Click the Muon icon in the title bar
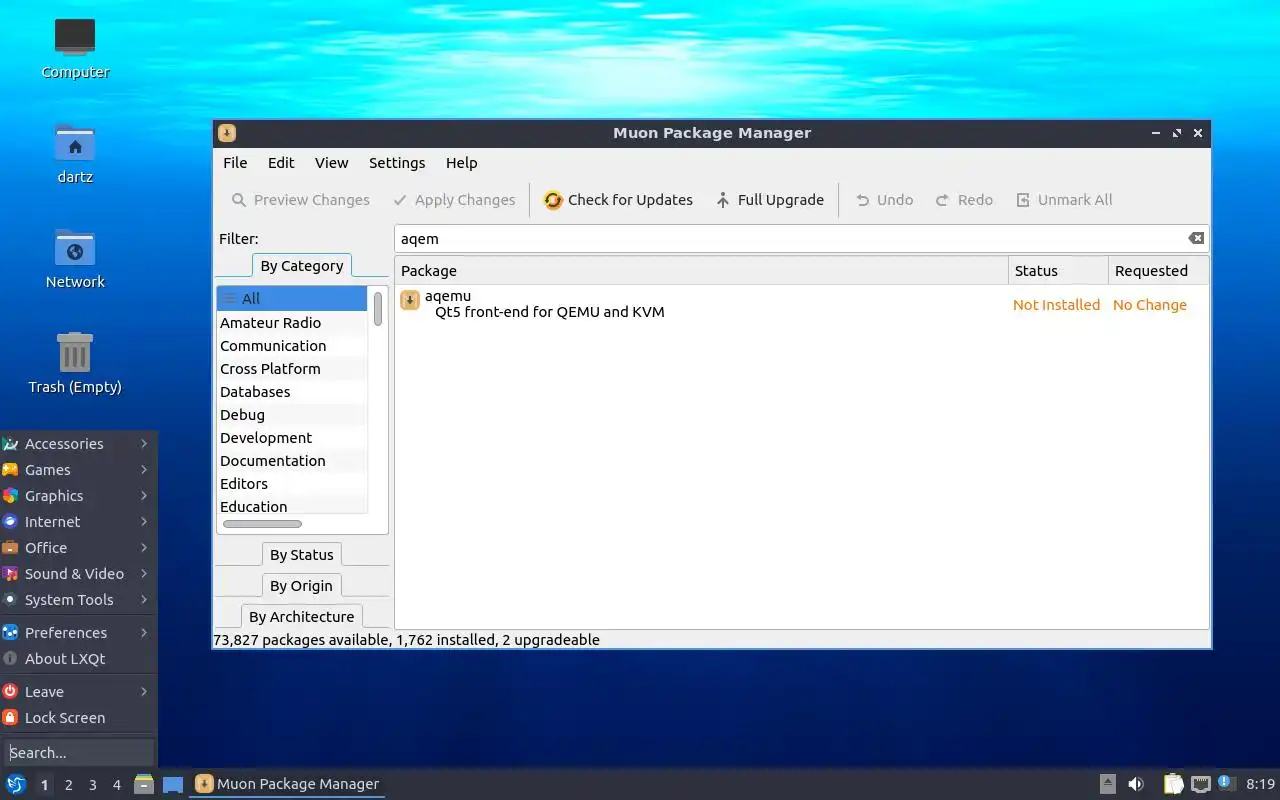The height and width of the screenshot is (800, 1280). tap(227, 133)
